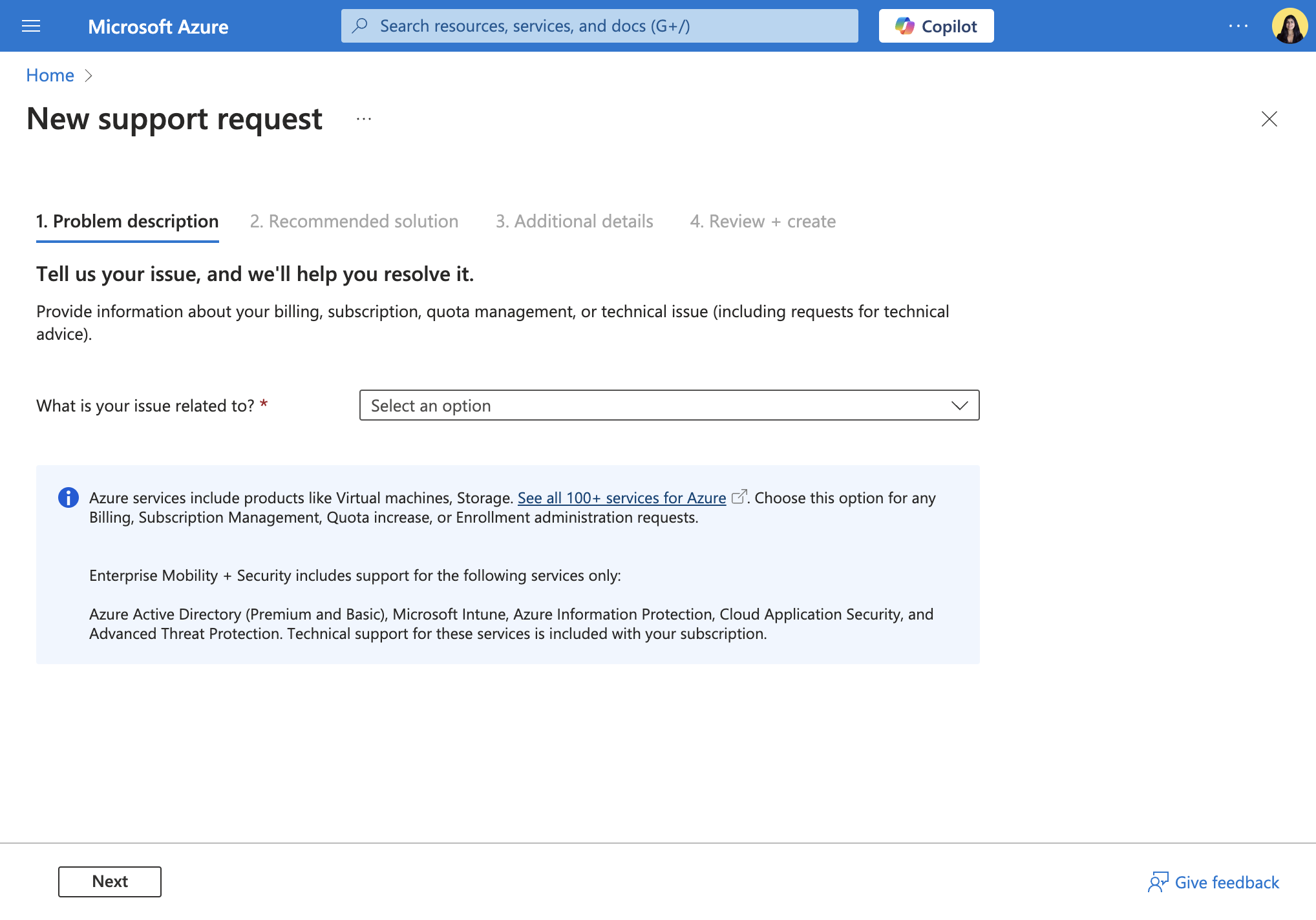Go to the Home breadcrumb

[x=50, y=75]
